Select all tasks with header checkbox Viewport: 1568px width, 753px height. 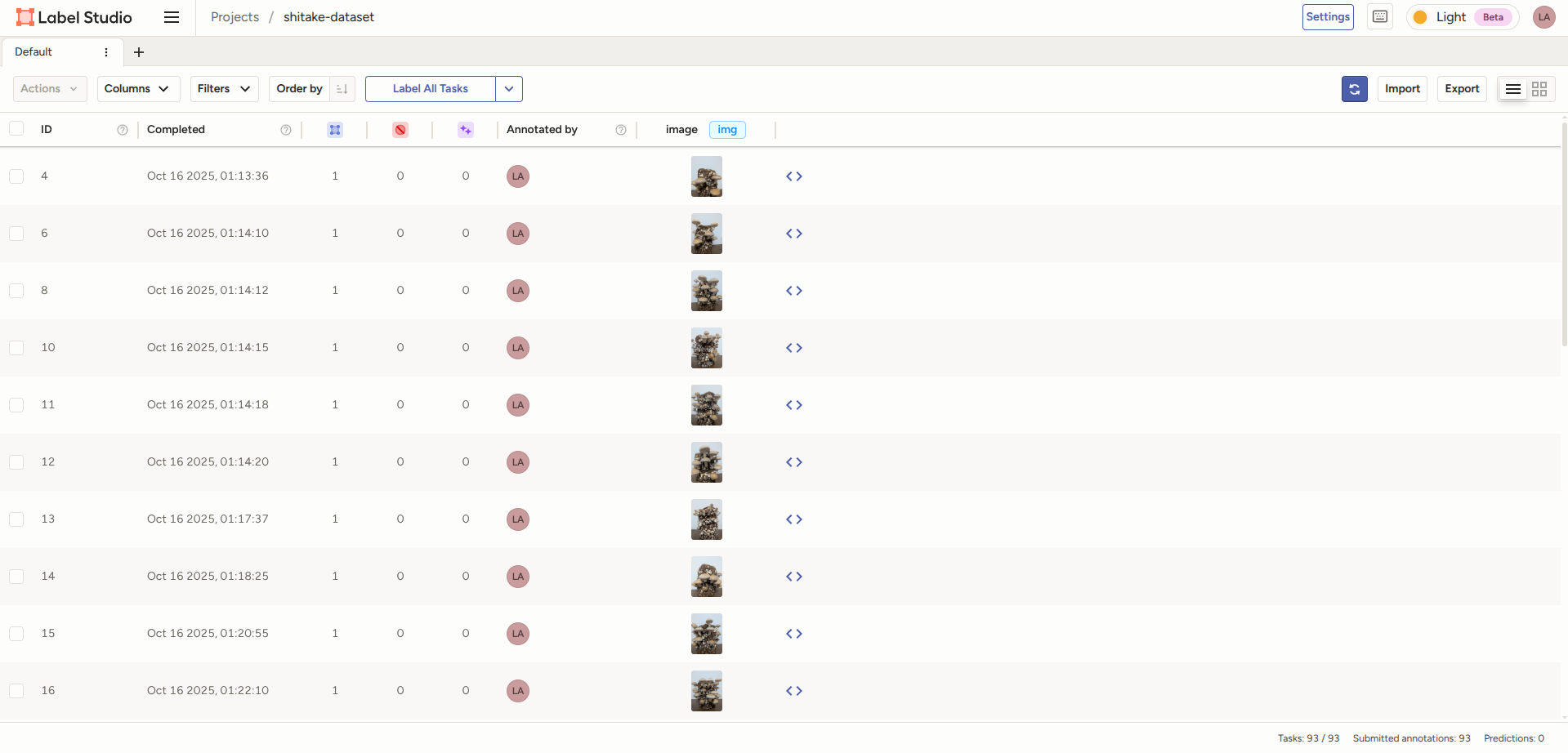coord(16,129)
